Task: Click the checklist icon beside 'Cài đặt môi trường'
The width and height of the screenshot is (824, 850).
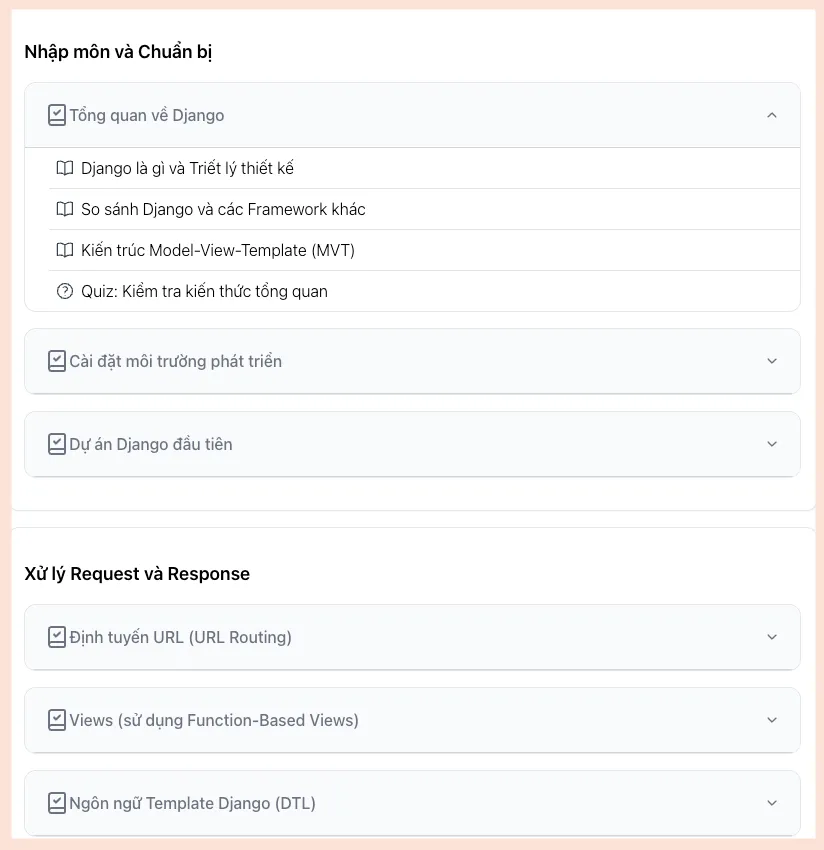Action: point(57,361)
